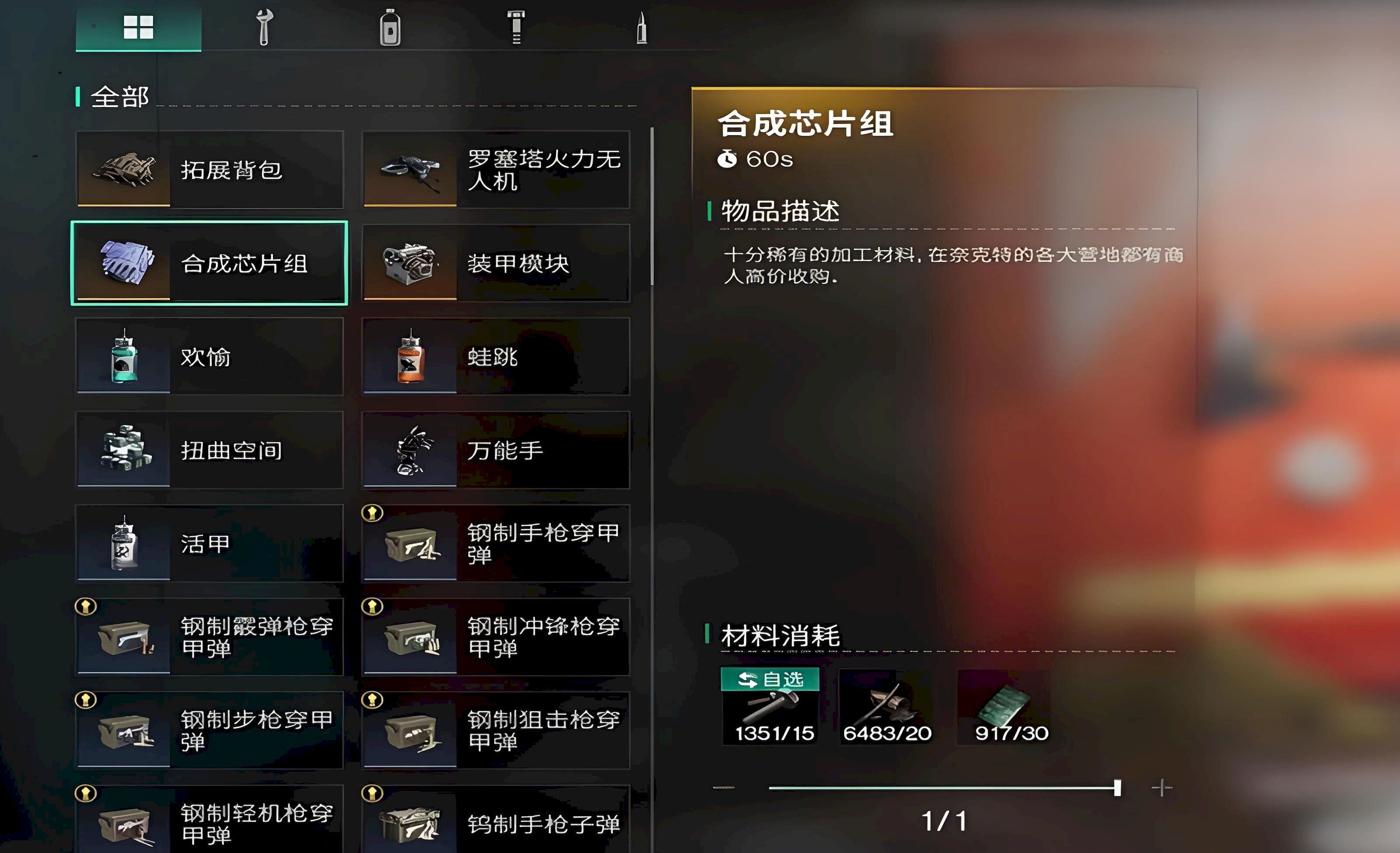This screenshot has height=853, width=1400.
Task: Click the 活甲 vial icon
Action: (x=124, y=543)
